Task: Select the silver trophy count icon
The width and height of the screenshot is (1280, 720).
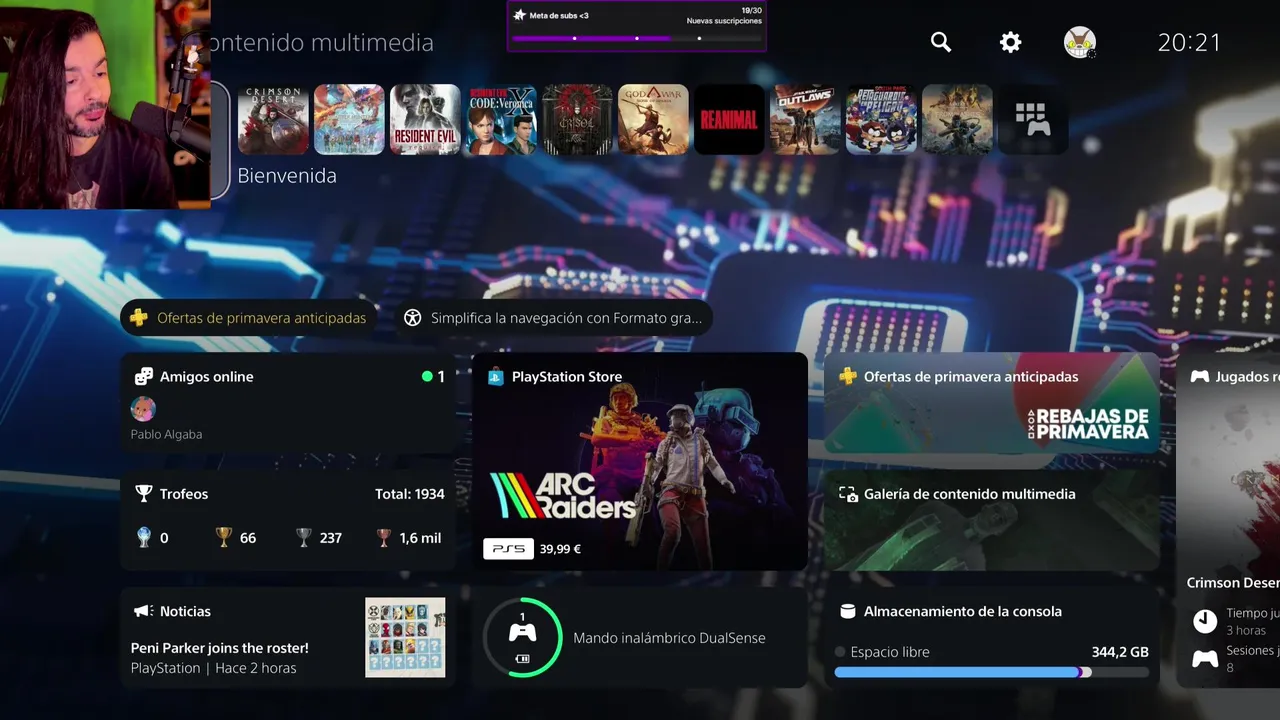Action: click(304, 538)
